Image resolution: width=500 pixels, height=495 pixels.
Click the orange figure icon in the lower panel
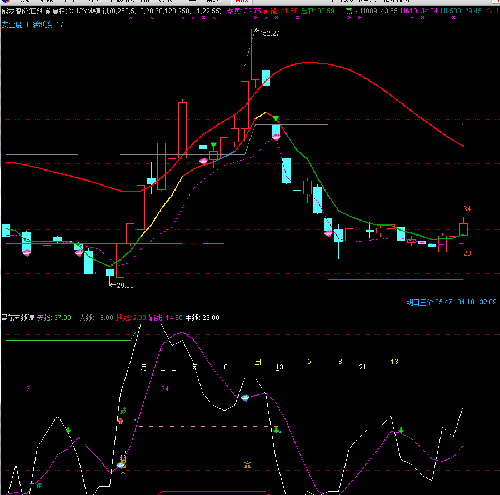247,464
